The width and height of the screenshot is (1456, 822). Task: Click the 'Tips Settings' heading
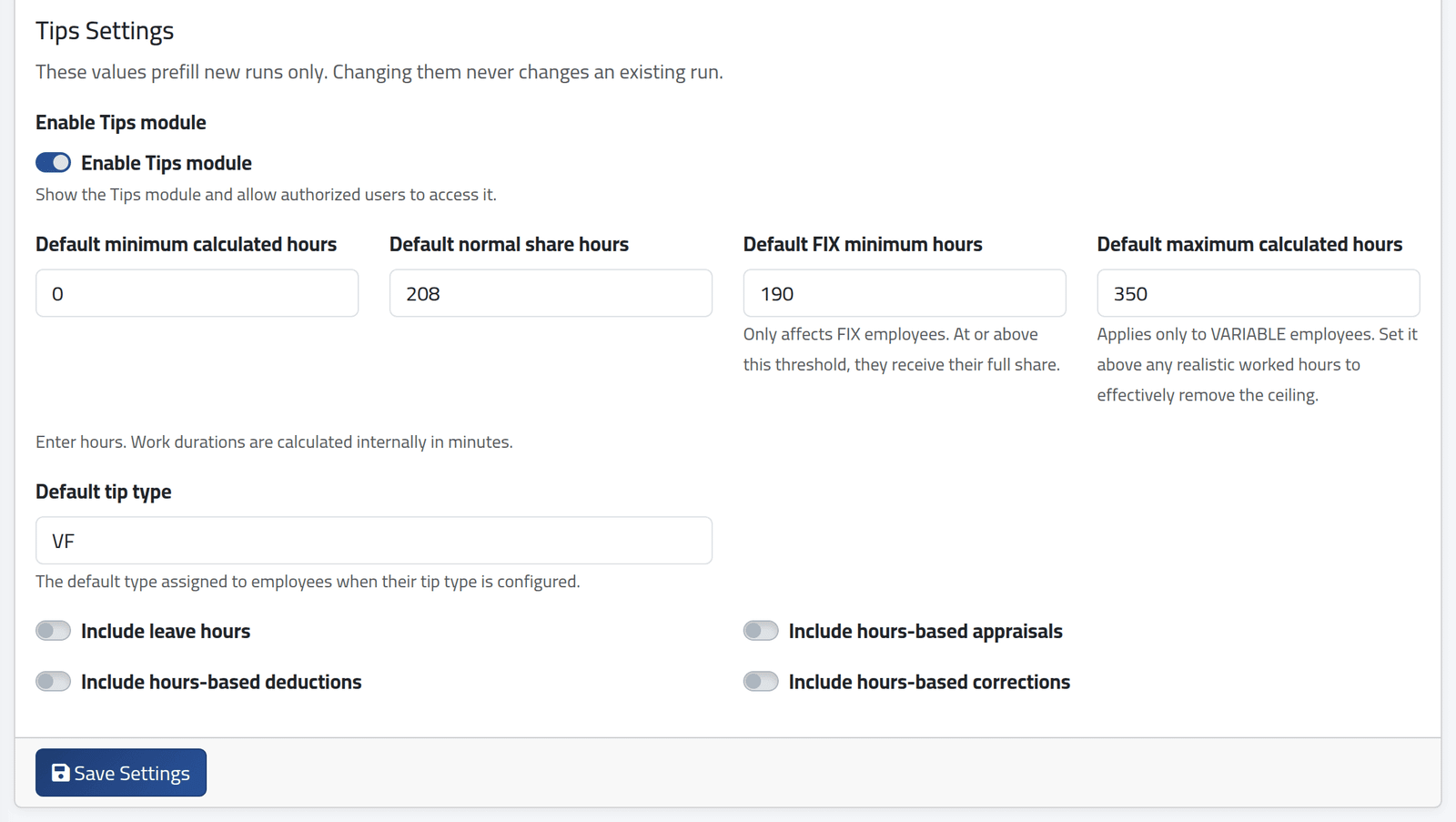tap(105, 31)
